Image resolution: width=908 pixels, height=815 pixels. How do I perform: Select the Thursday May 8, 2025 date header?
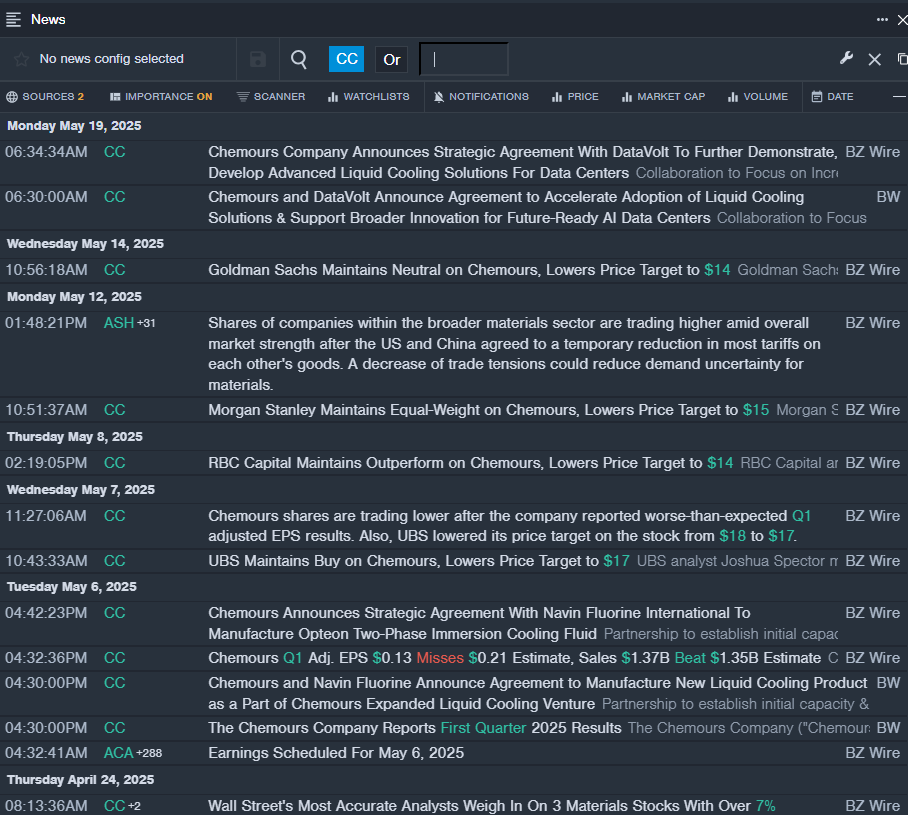coord(75,437)
